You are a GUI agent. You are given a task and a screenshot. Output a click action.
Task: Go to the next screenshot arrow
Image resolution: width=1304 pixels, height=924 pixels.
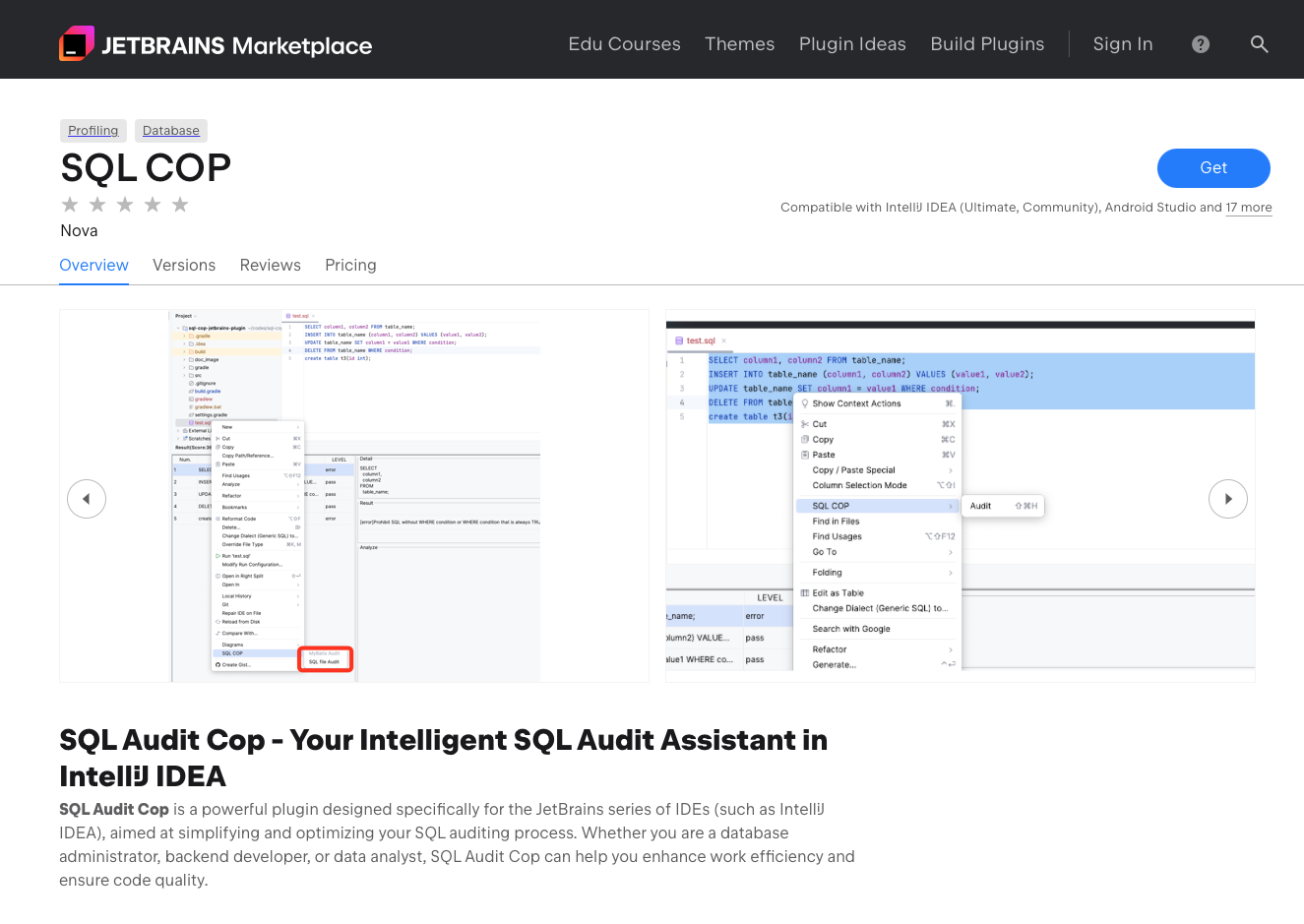point(1228,499)
